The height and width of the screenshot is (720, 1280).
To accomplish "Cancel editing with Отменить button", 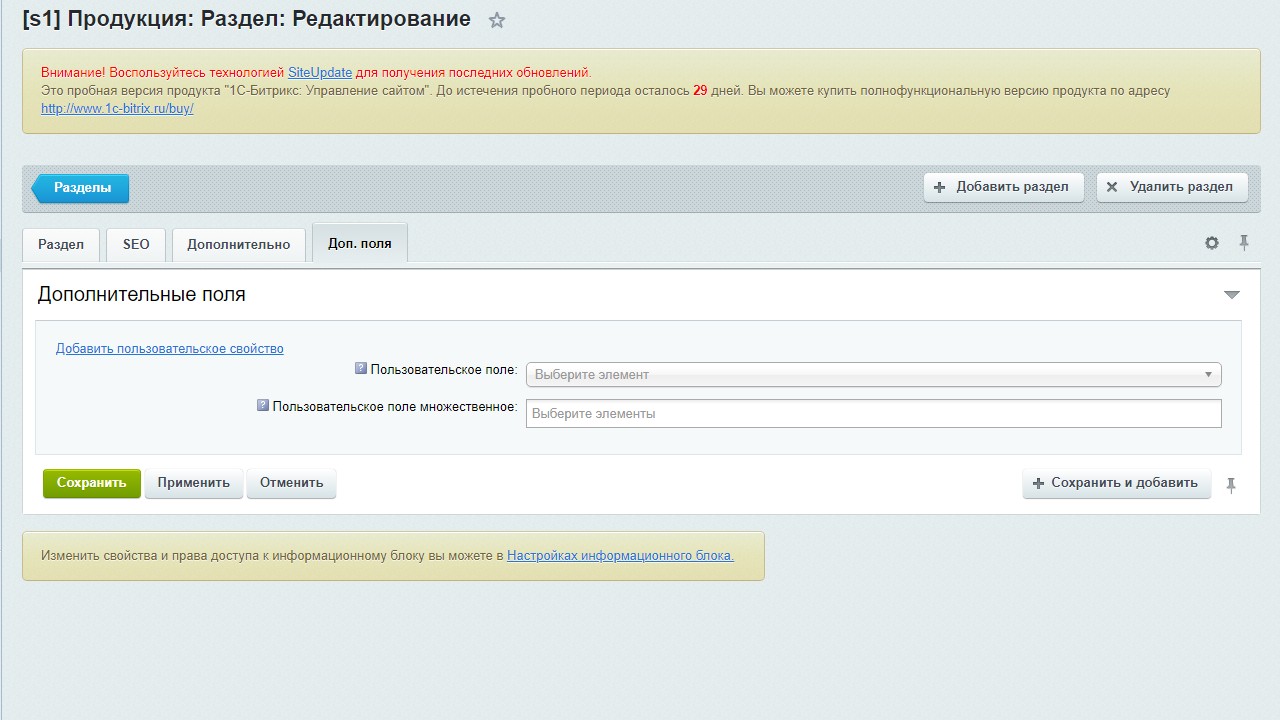I will 292,483.
